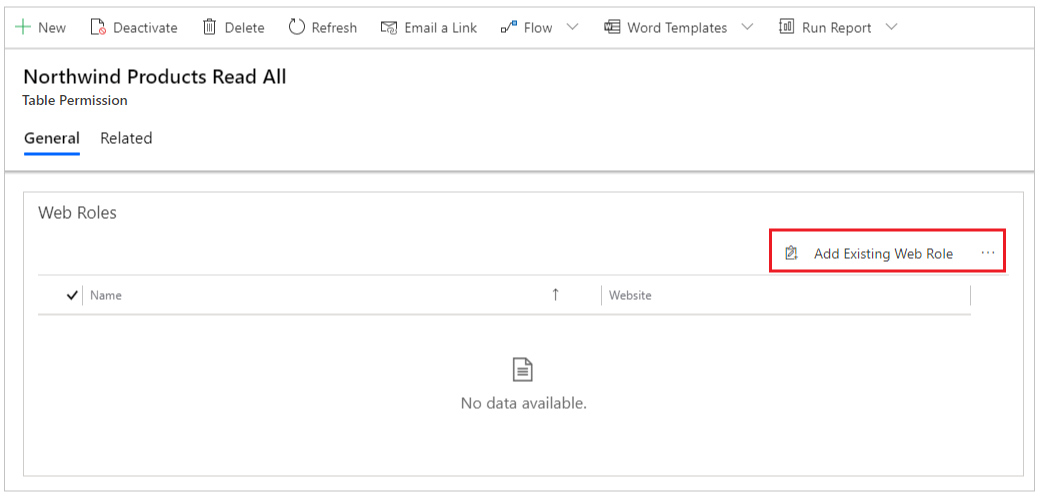Click the Flow connector icon
1042x499 pixels.
509,27
